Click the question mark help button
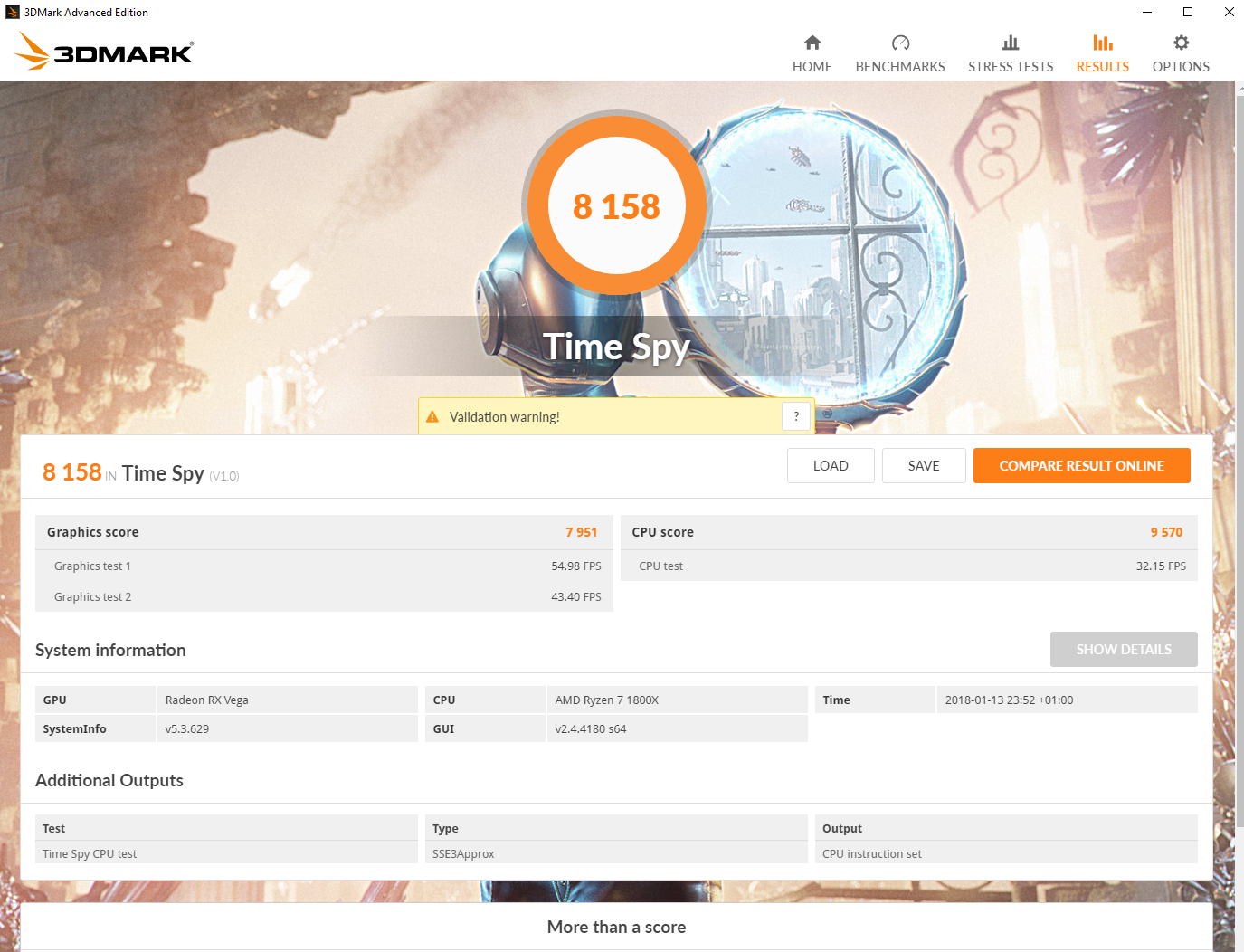The image size is (1244, 952). 796,416
